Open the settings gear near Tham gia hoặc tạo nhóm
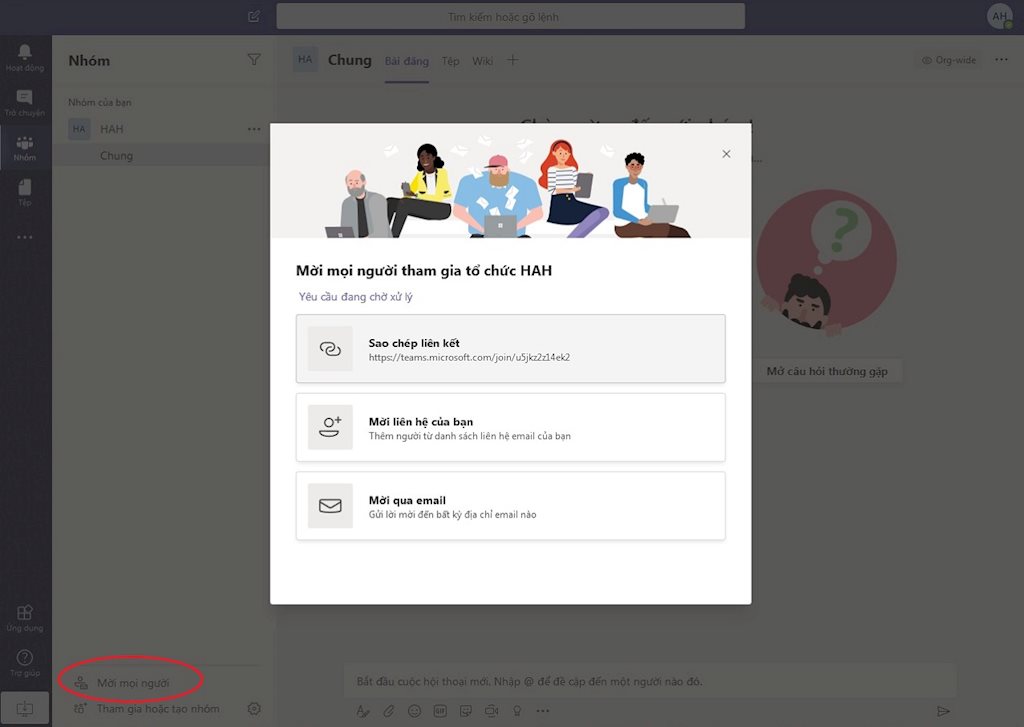Viewport: 1024px width, 727px height. coord(254,709)
